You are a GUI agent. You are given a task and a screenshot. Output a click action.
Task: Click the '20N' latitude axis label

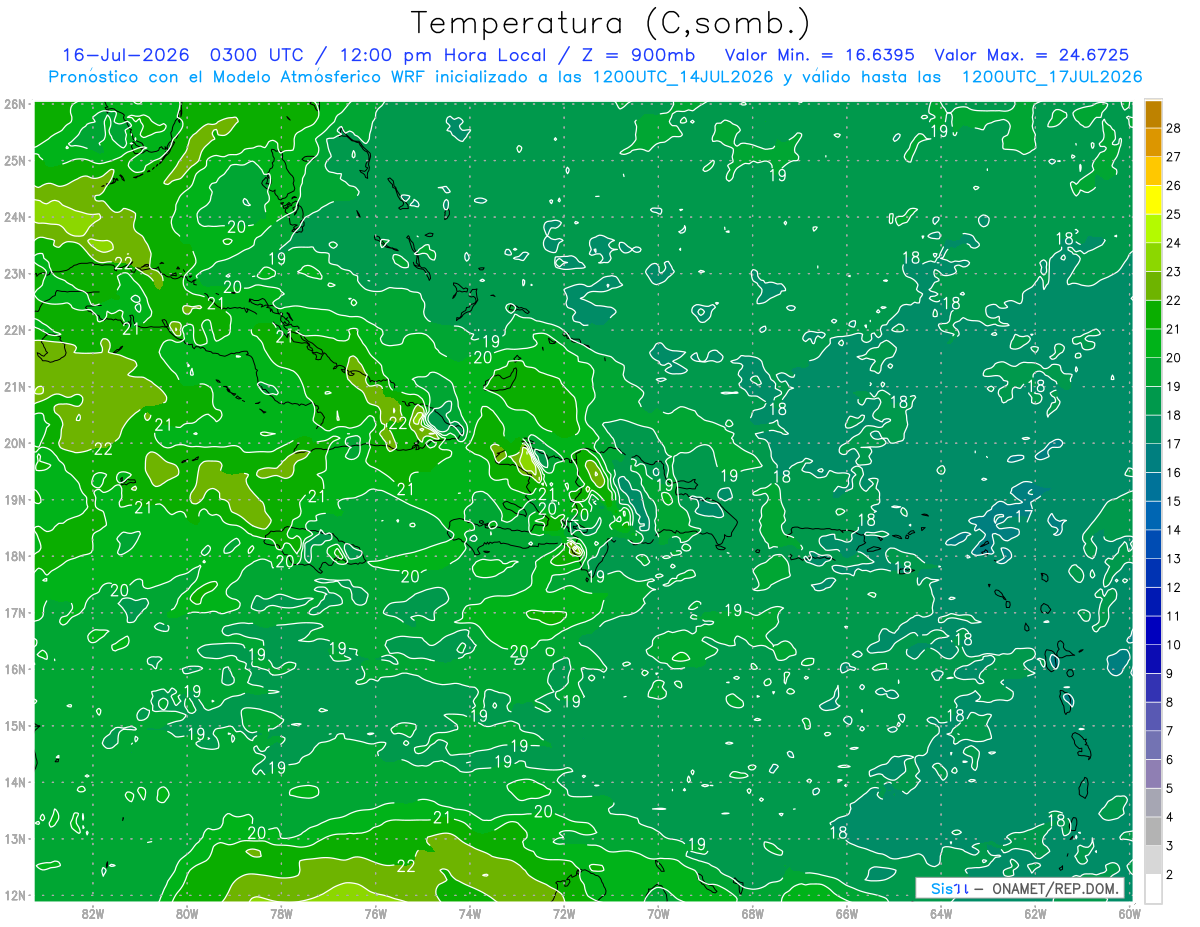point(15,443)
